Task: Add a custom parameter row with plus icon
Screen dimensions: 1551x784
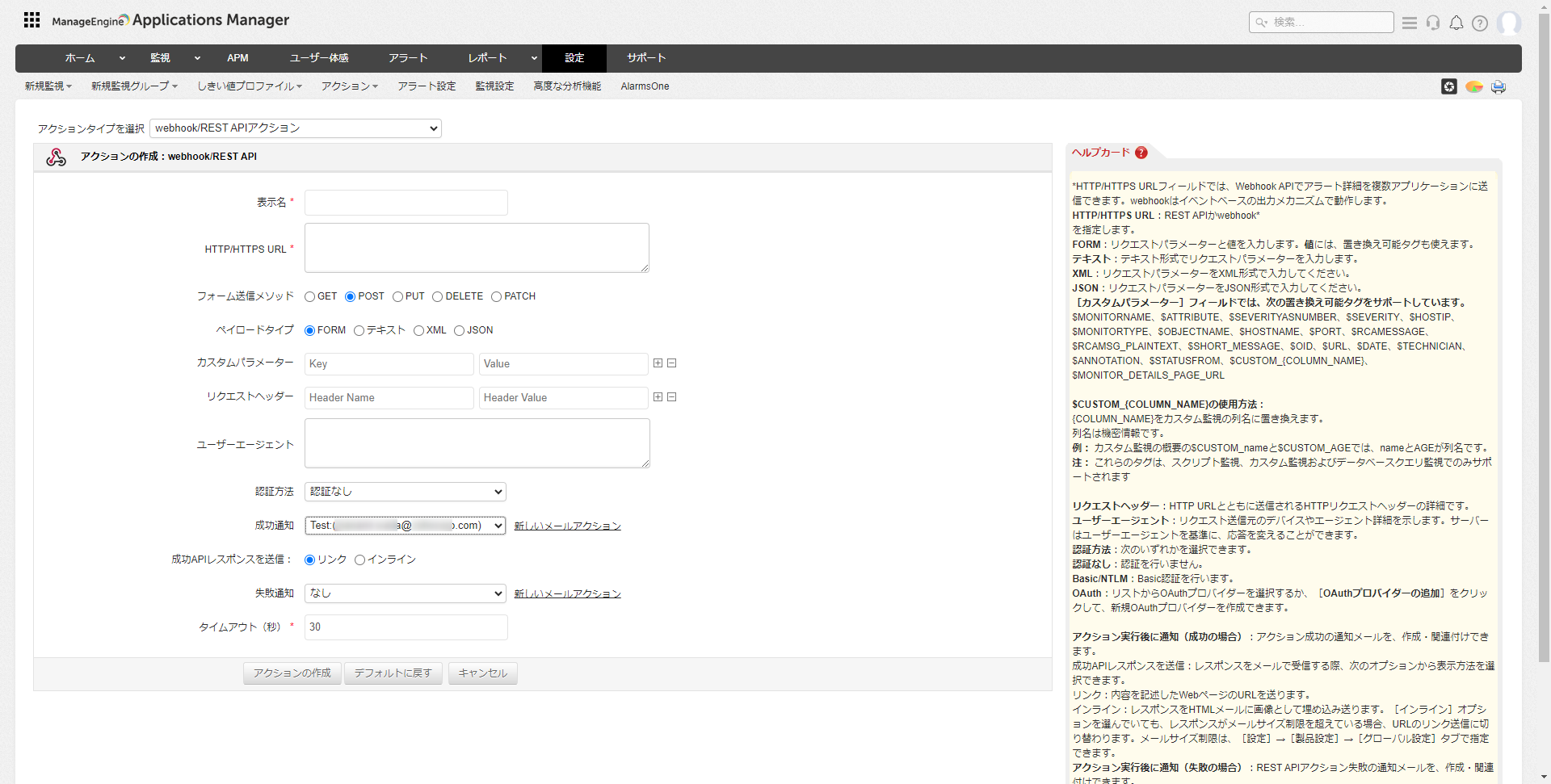Action: coord(658,363)
